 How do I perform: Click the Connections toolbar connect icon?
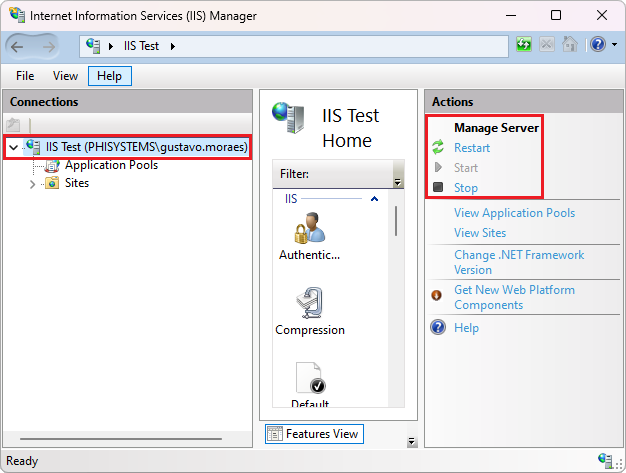click(13, 125)
